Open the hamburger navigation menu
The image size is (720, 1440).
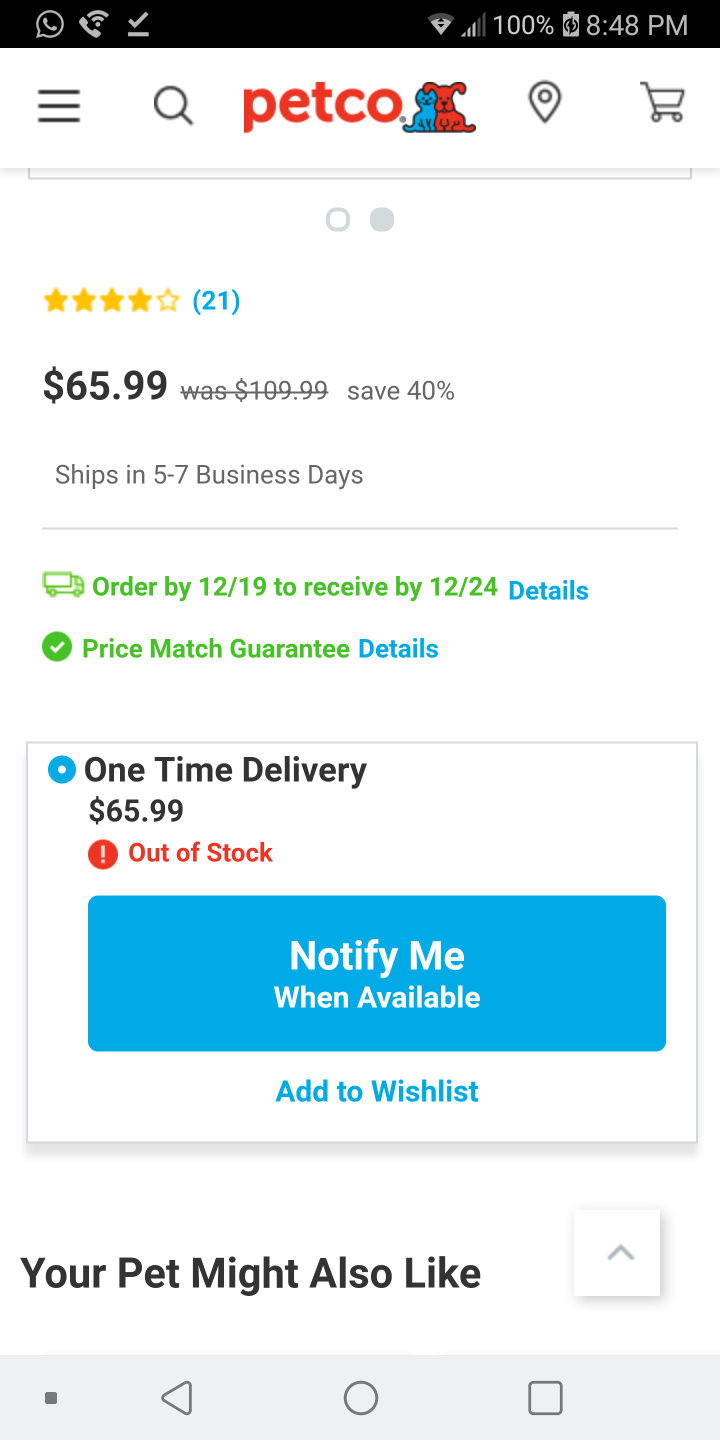coord(59,105)
